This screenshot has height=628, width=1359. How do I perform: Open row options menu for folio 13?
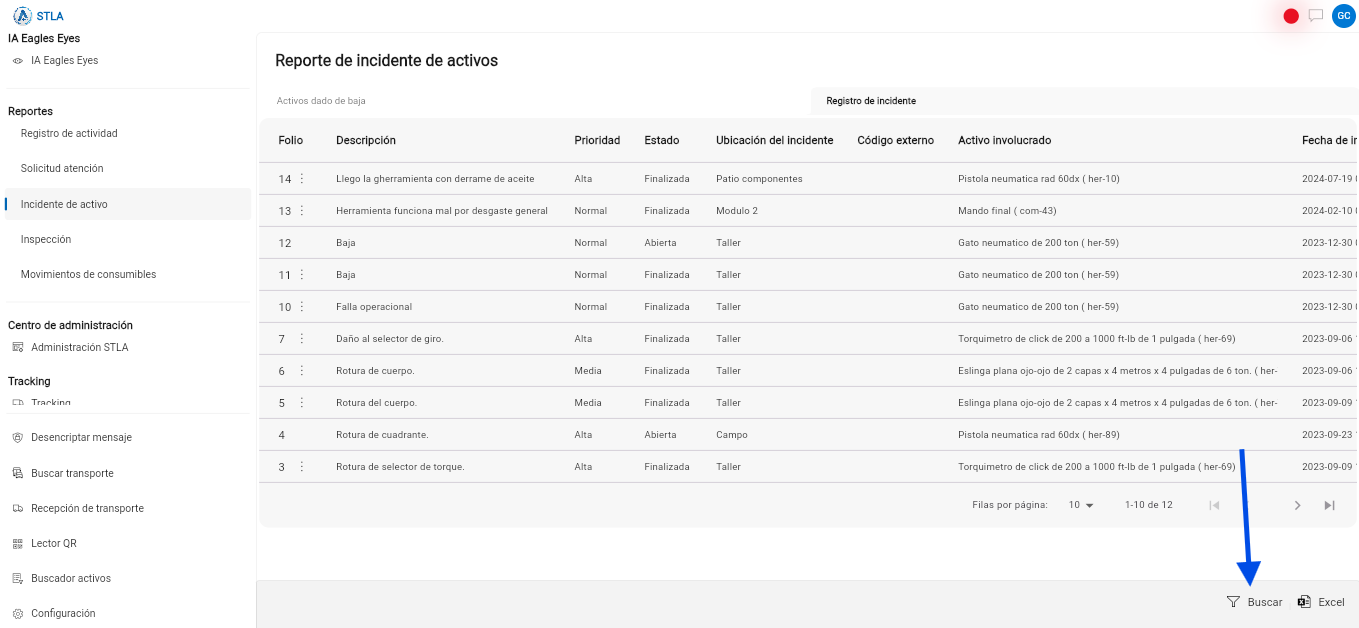(x=302, y=211)
